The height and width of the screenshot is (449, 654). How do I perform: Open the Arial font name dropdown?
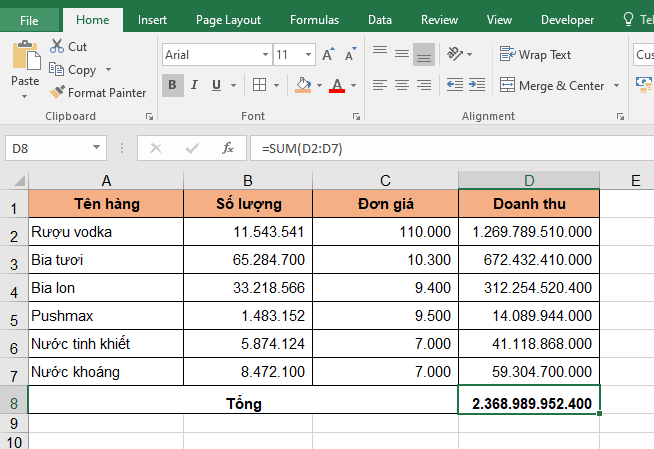pos(263,55)
